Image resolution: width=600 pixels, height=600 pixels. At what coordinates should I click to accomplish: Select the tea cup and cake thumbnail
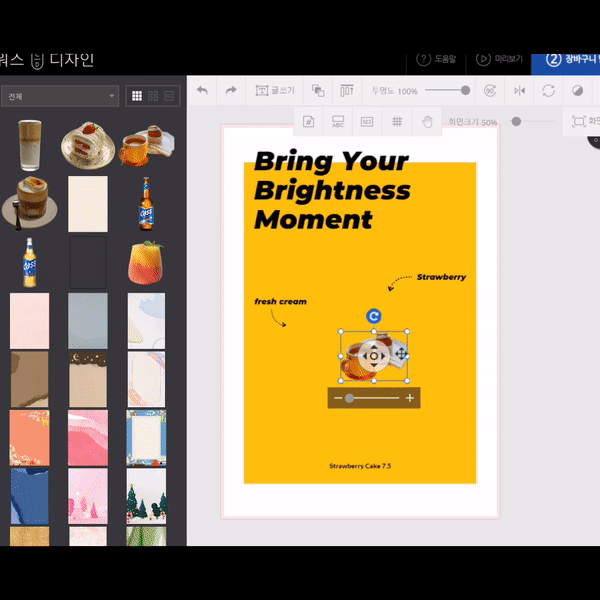click(147, 145)
